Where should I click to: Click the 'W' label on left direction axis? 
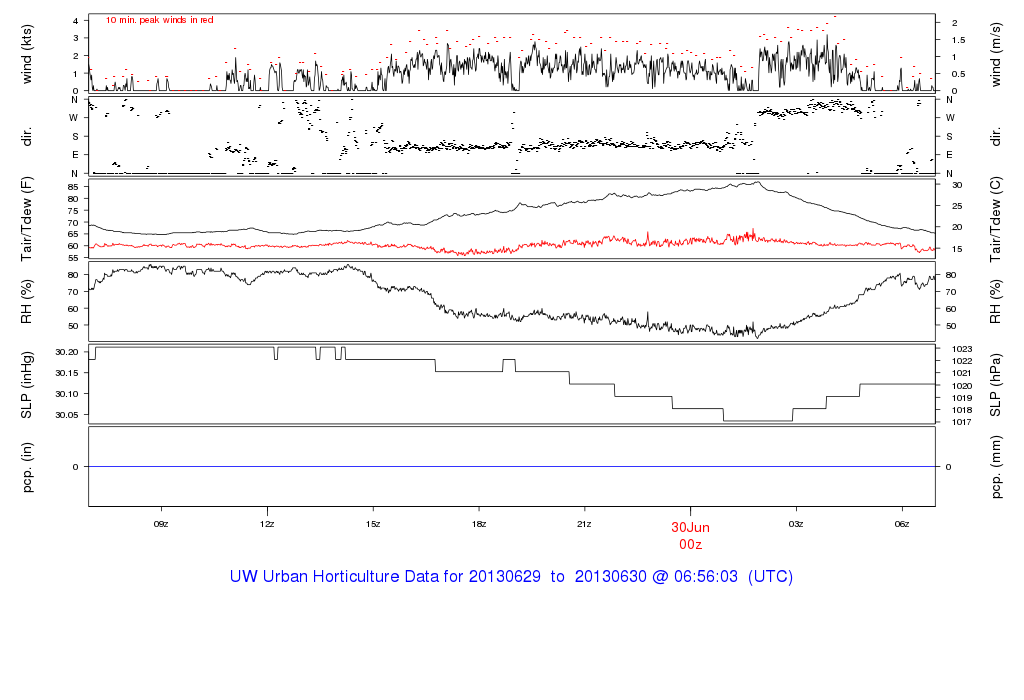click(x=74, y=118)
